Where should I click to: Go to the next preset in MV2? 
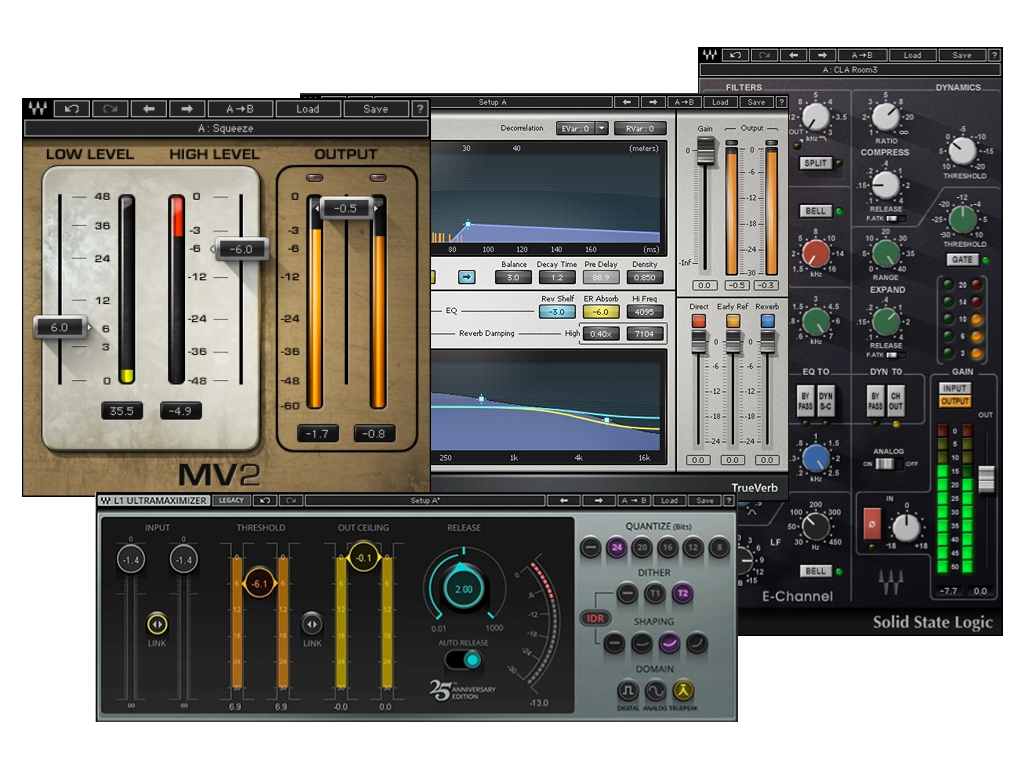click(187, 108)
